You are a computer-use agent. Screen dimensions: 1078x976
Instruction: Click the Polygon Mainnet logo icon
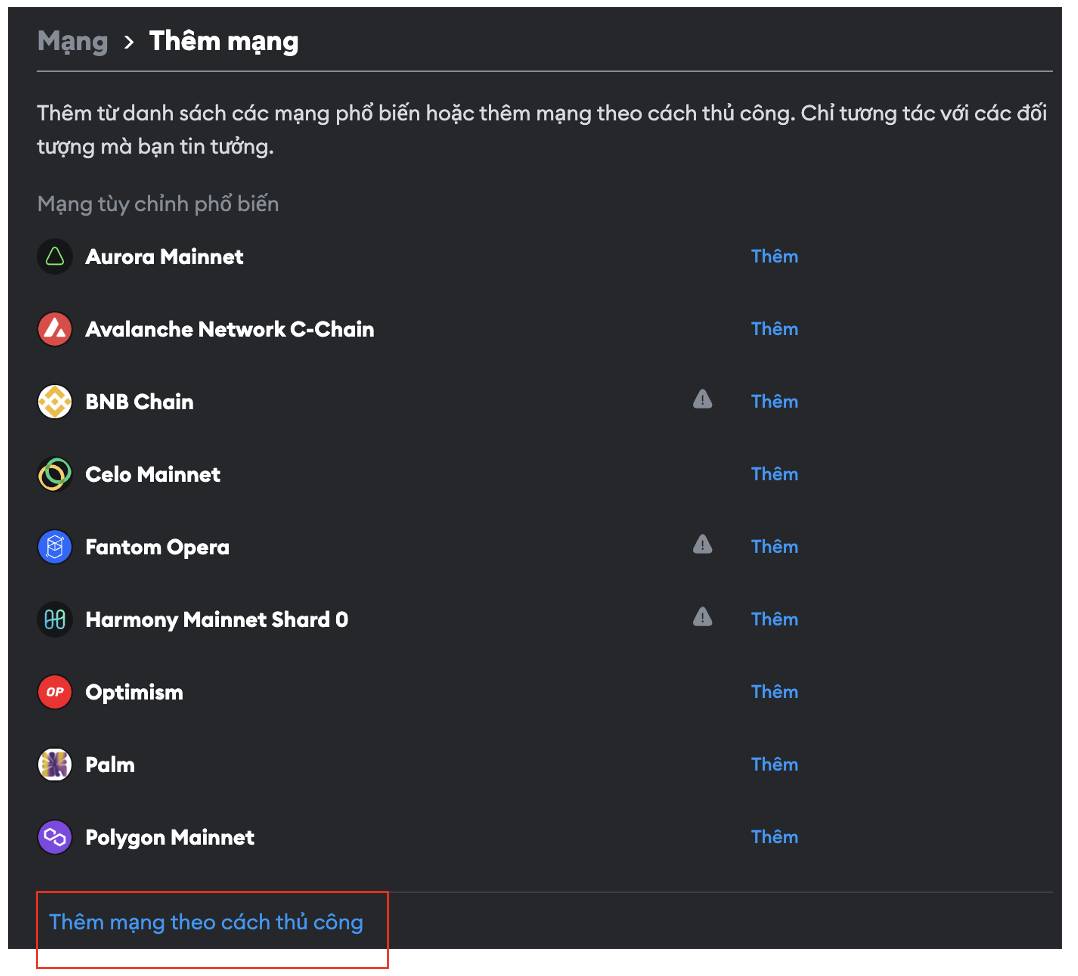pos(54,837)
